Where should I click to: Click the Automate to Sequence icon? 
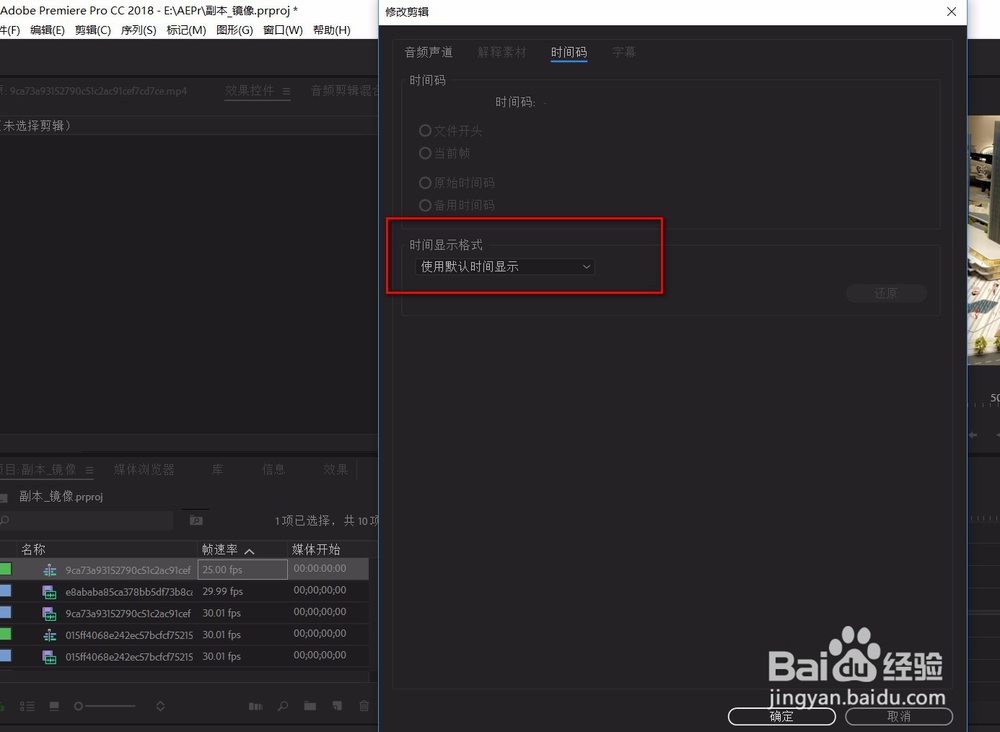[256, 706]
